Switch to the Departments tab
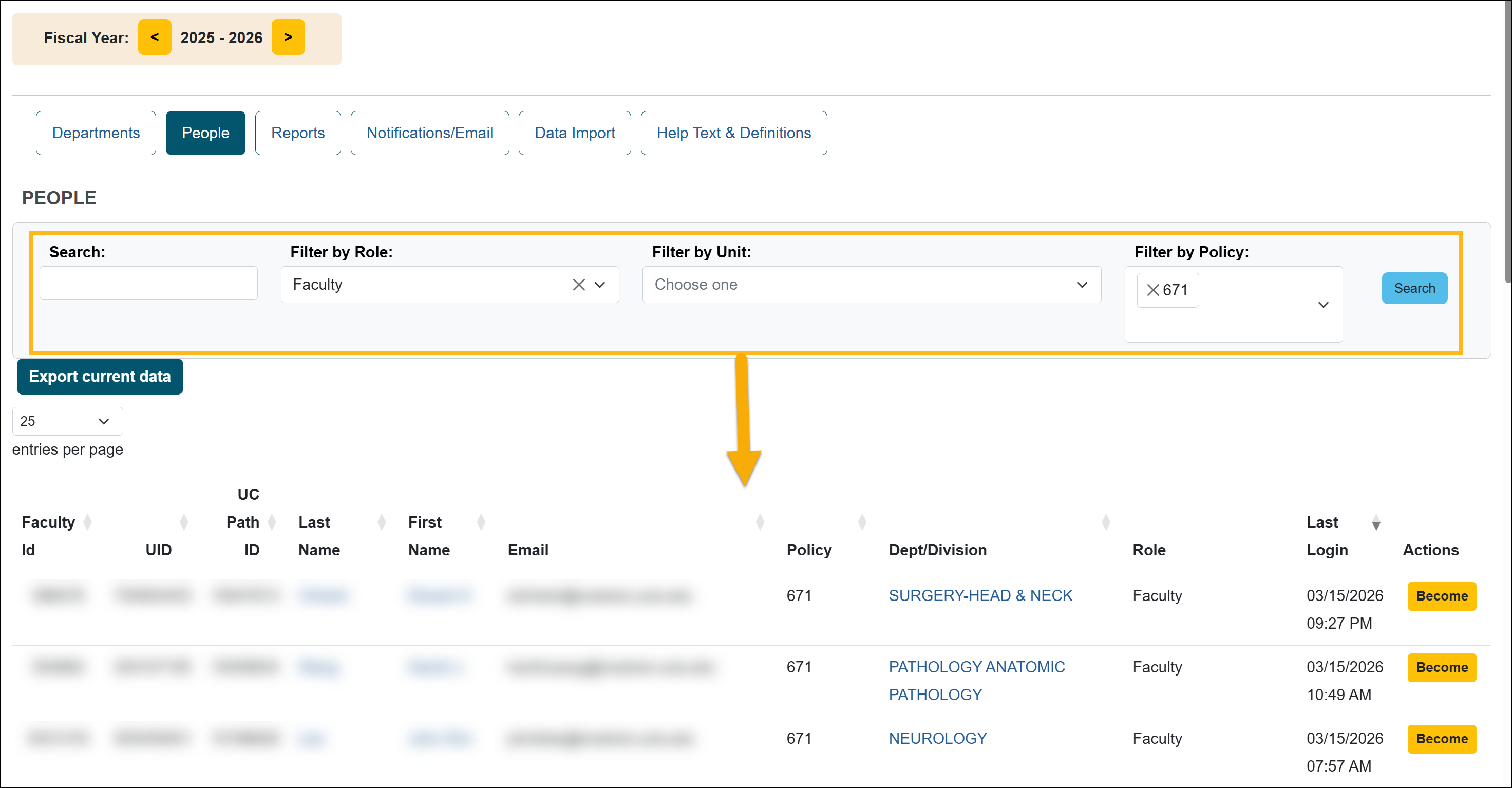The height and width of the screenshot is (788, 1512). pyautogui.click(x=96, y=133)
